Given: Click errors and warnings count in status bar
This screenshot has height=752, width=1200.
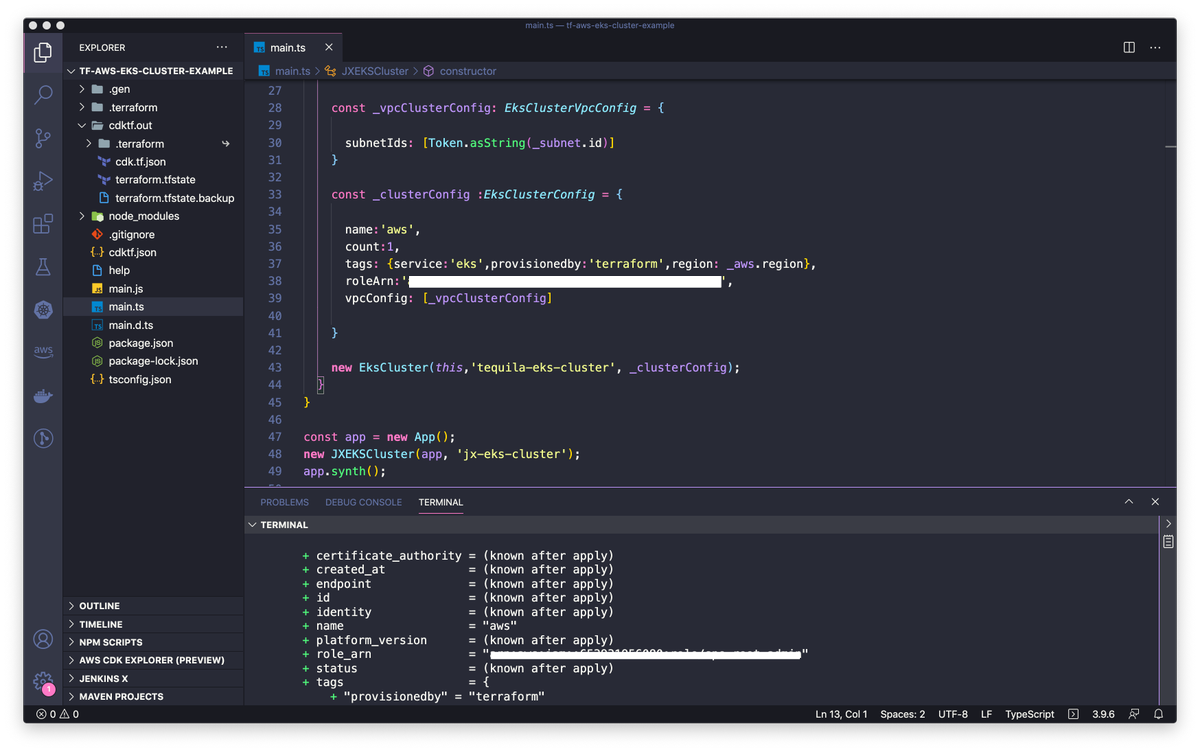Looking at the screenshot, I should pyautogui.click(x=57, y=714).
